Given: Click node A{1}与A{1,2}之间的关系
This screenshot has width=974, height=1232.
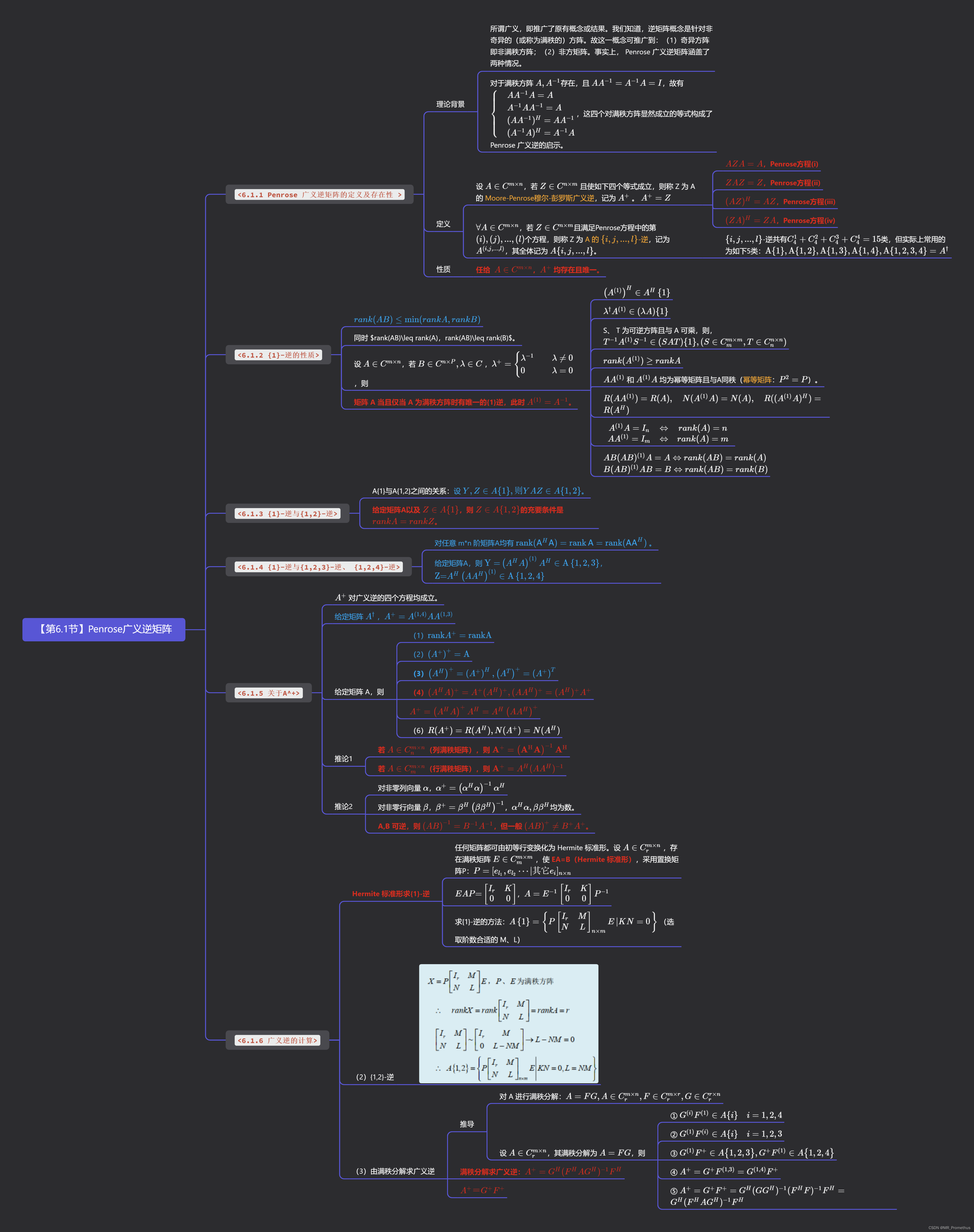Looking at the screenshot, I should point(478,491).
